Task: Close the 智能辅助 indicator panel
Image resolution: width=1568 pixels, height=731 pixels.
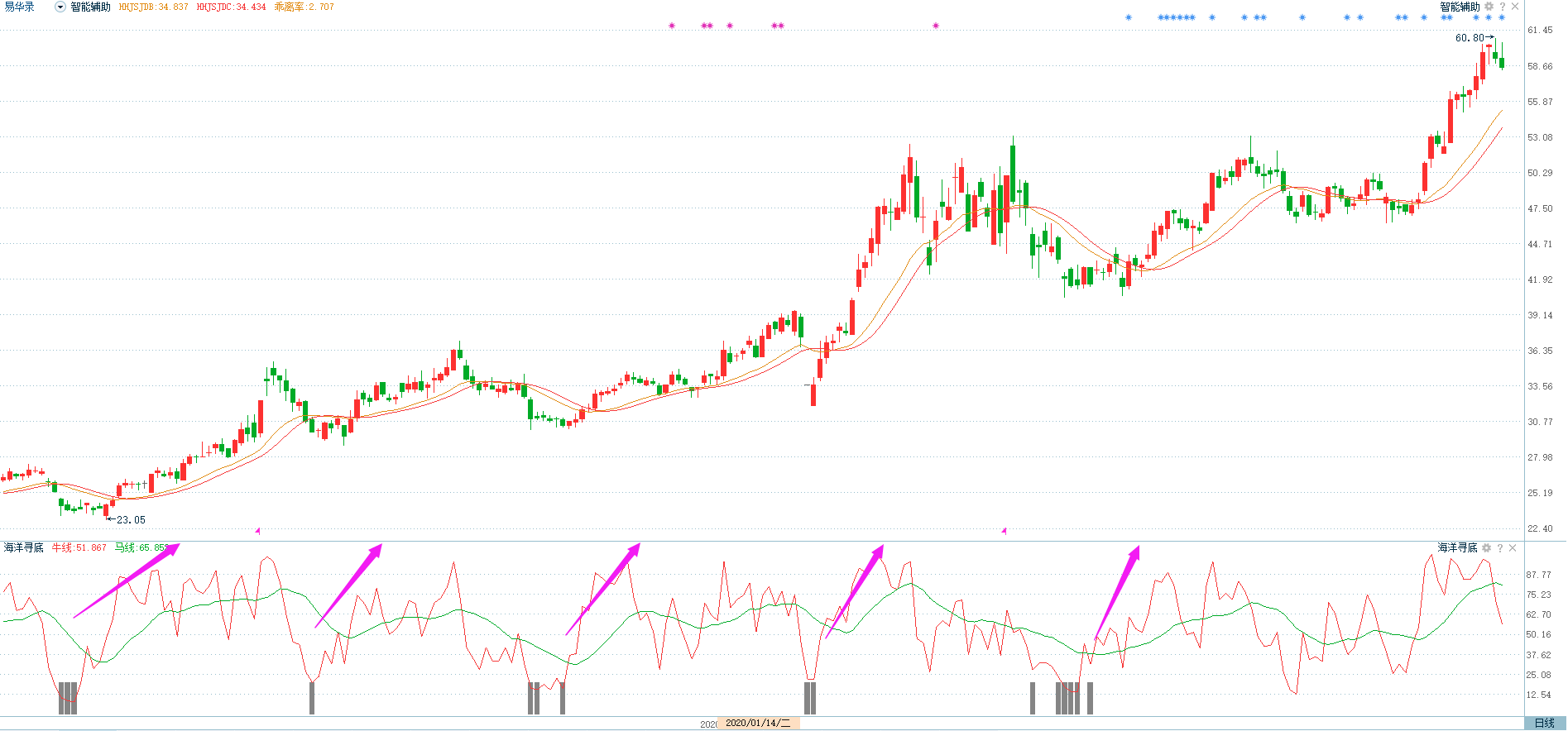Action: [x=1515, y=7]
